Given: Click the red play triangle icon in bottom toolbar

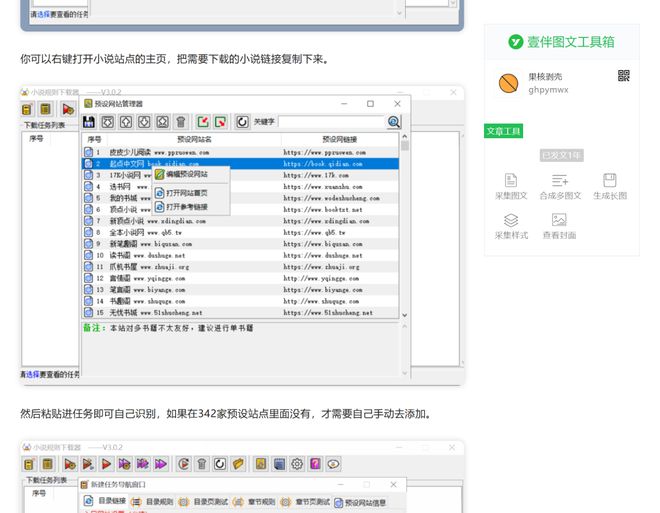Looking at the screenshot, I should click(106, 464).
